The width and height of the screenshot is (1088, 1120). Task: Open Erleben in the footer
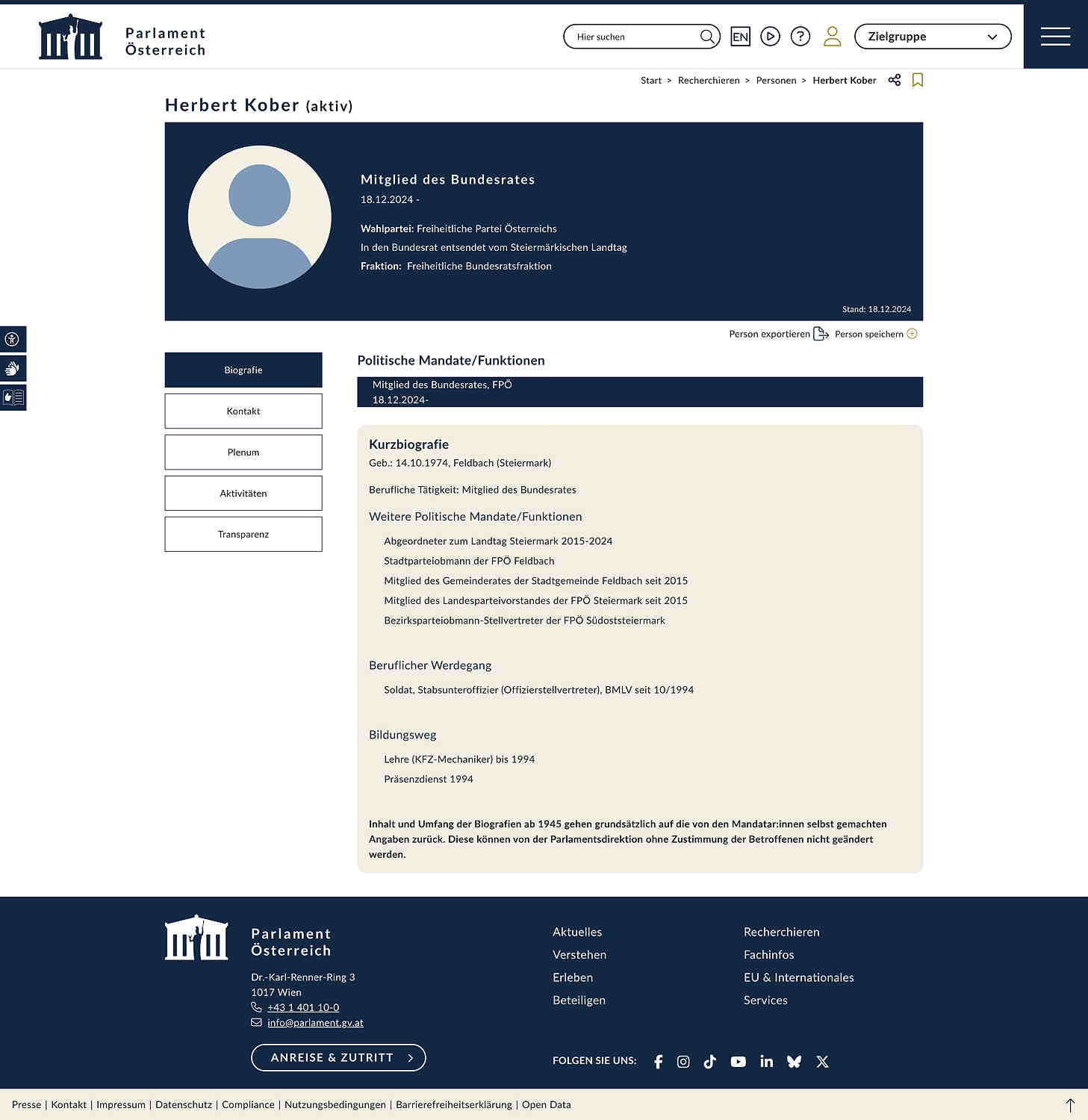(x=573, y=977)
